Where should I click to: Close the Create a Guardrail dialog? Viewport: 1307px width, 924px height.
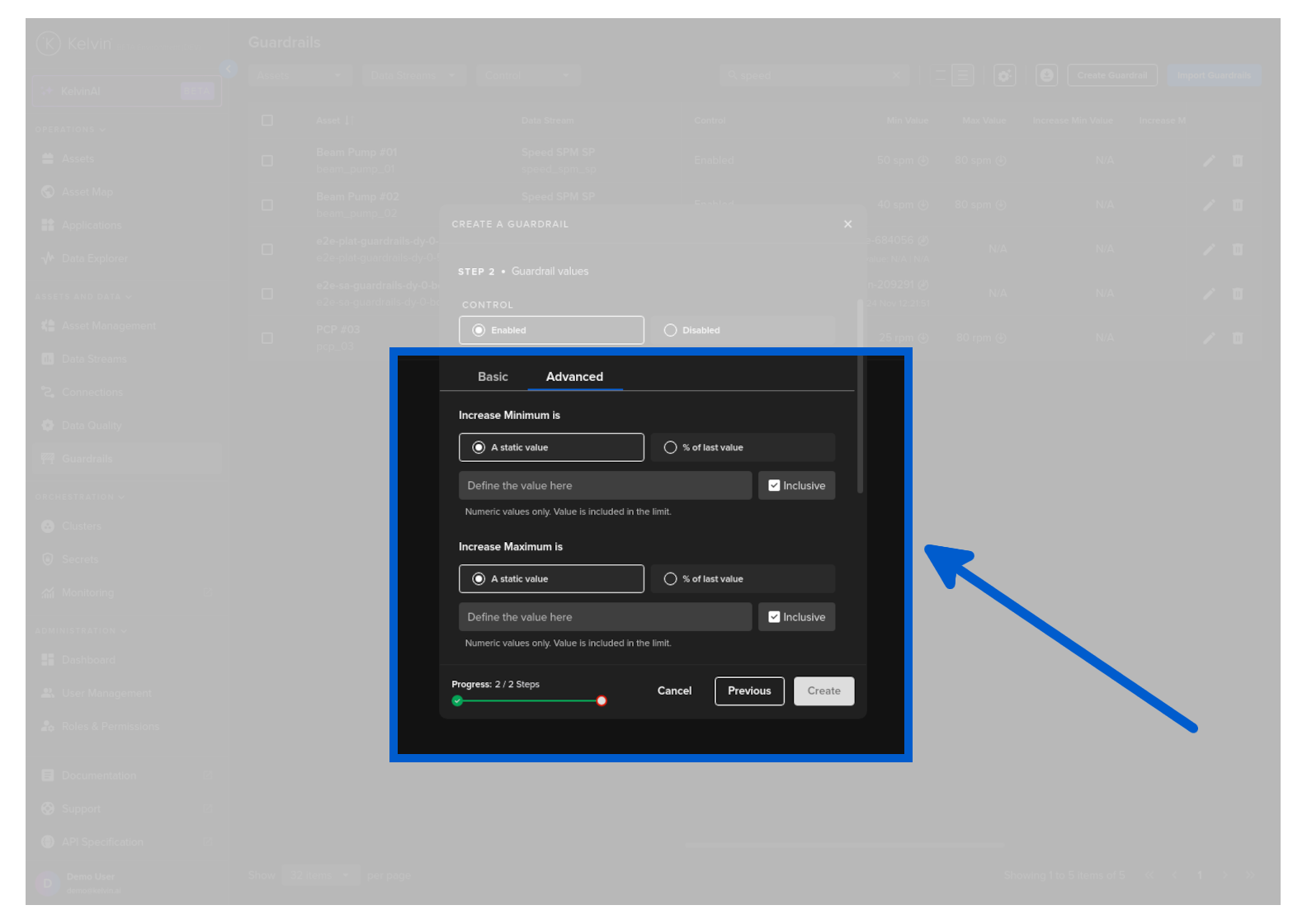click(x=847, y=224)
